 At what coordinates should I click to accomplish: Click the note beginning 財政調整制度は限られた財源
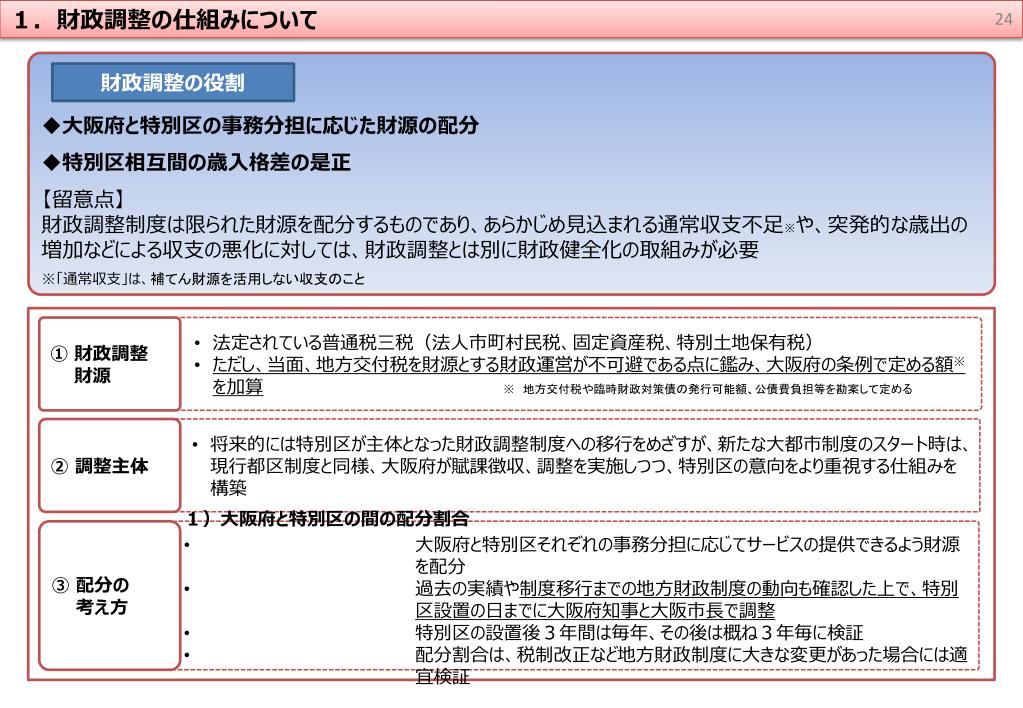pyautogui.click(x=504, y=236)
